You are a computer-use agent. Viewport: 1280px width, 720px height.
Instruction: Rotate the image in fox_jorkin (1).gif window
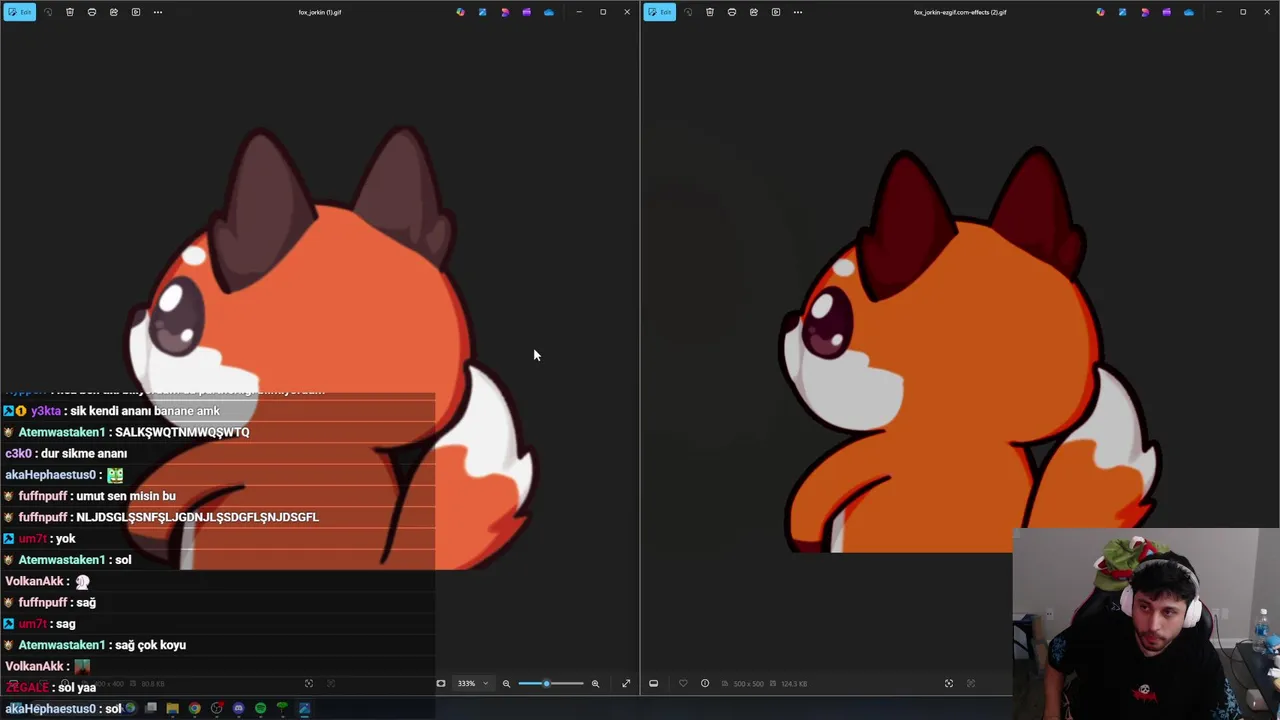pos(48,12)
